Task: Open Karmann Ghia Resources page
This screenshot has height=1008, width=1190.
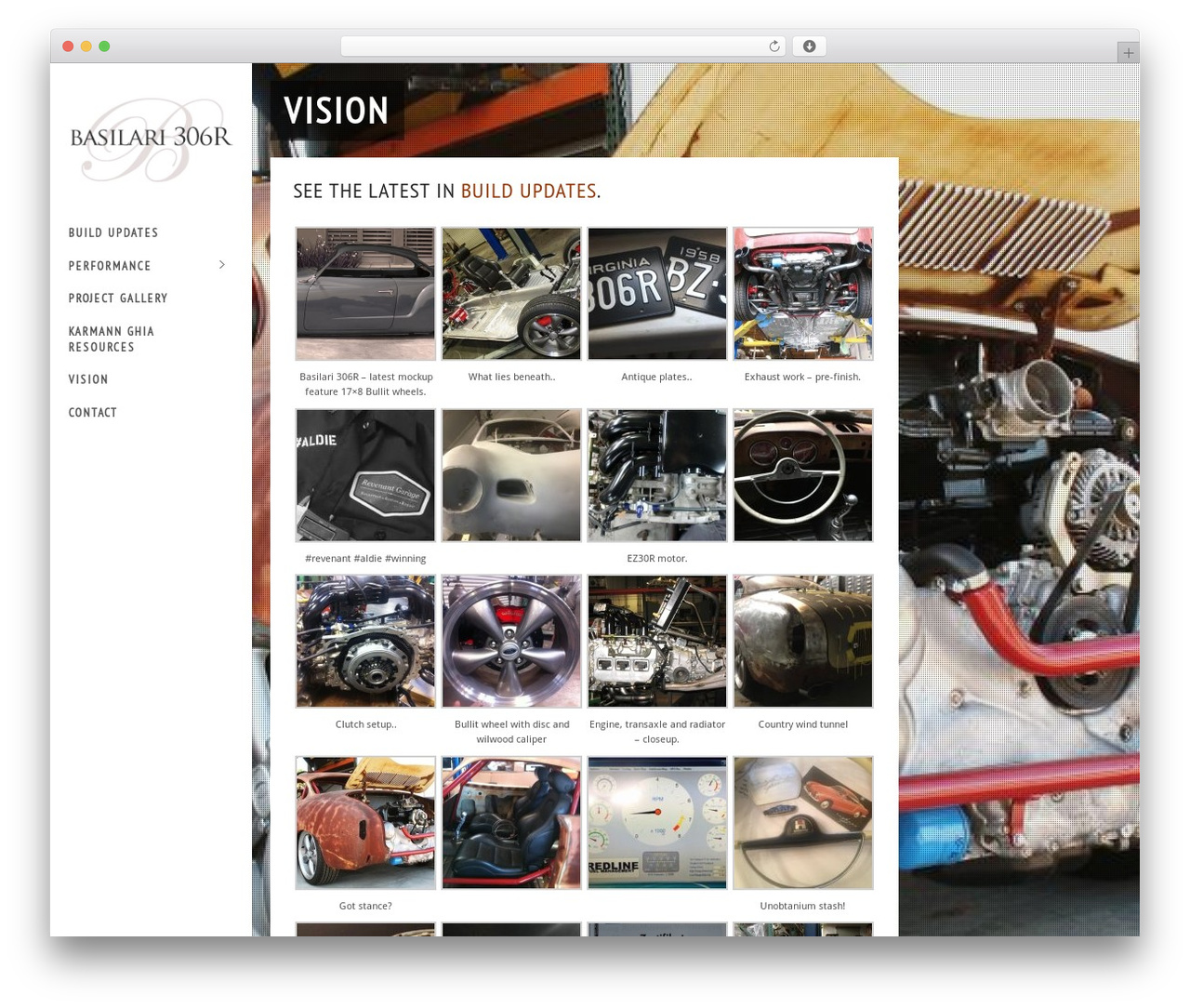Action: pos(112,339)
